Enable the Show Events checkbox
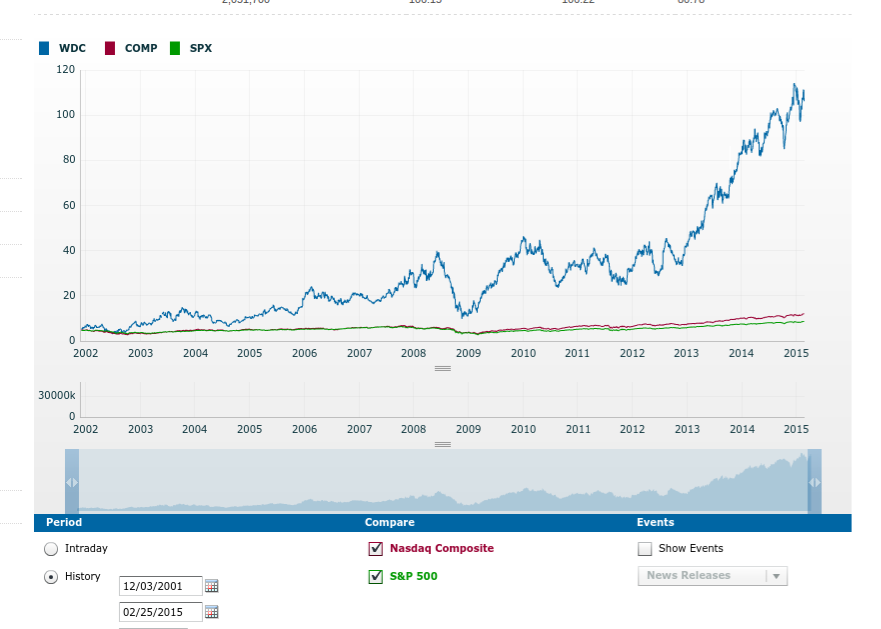Image resolution: width=881 pixels, height=629 pixels. tap(645, 549)
